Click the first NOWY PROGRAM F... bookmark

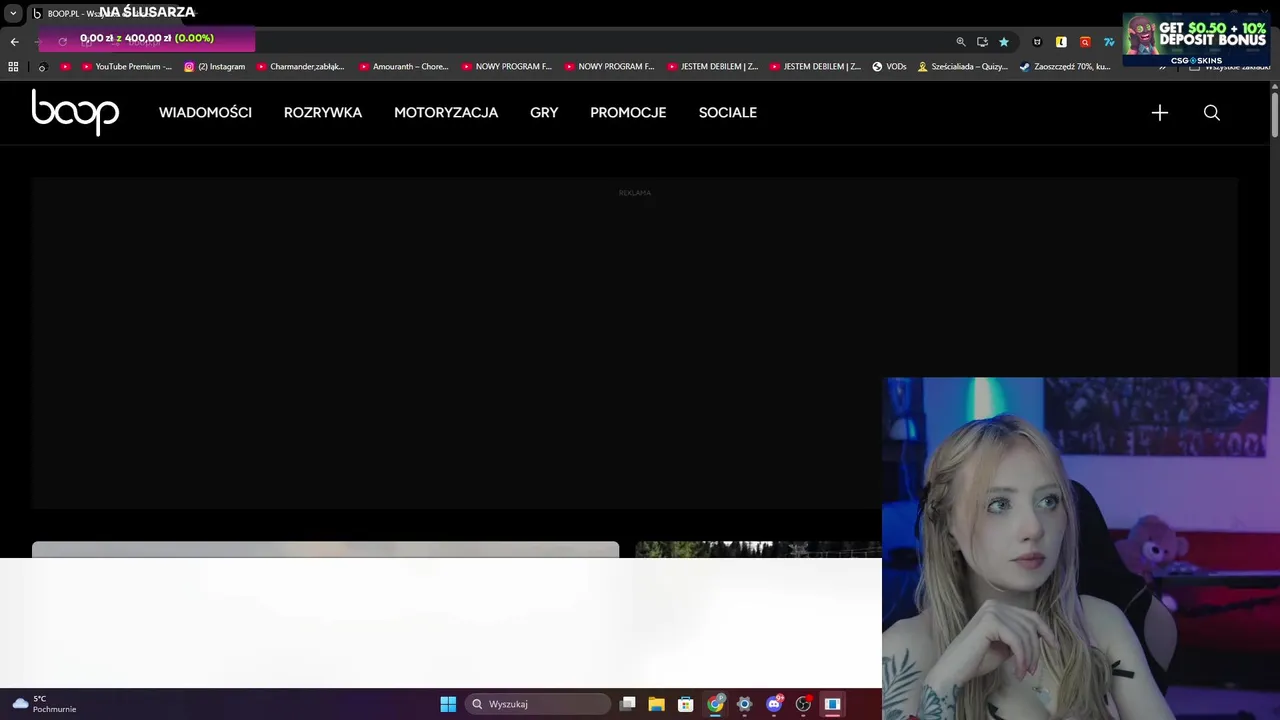point(507,67)
